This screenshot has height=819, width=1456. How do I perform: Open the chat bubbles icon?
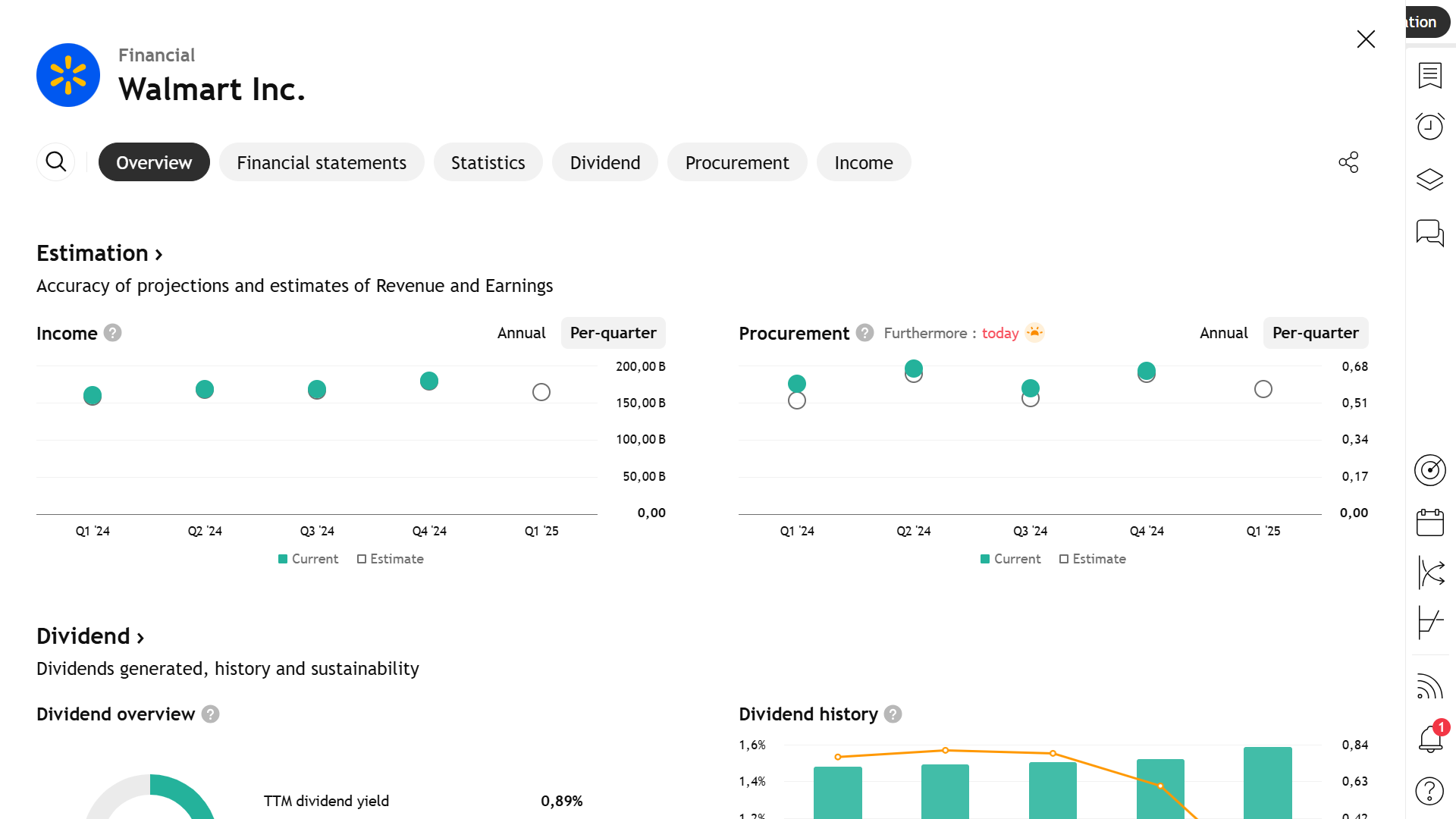pos(1430,233)
